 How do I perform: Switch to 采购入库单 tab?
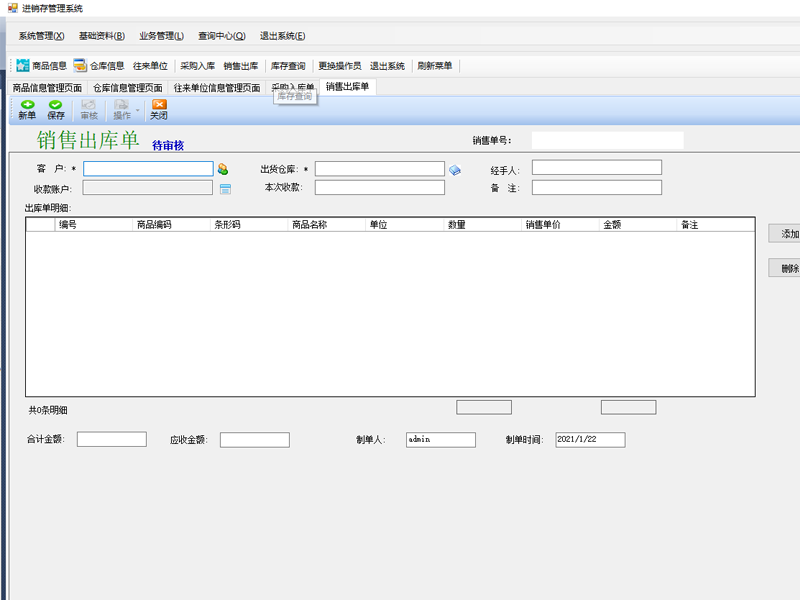(293, 87)
